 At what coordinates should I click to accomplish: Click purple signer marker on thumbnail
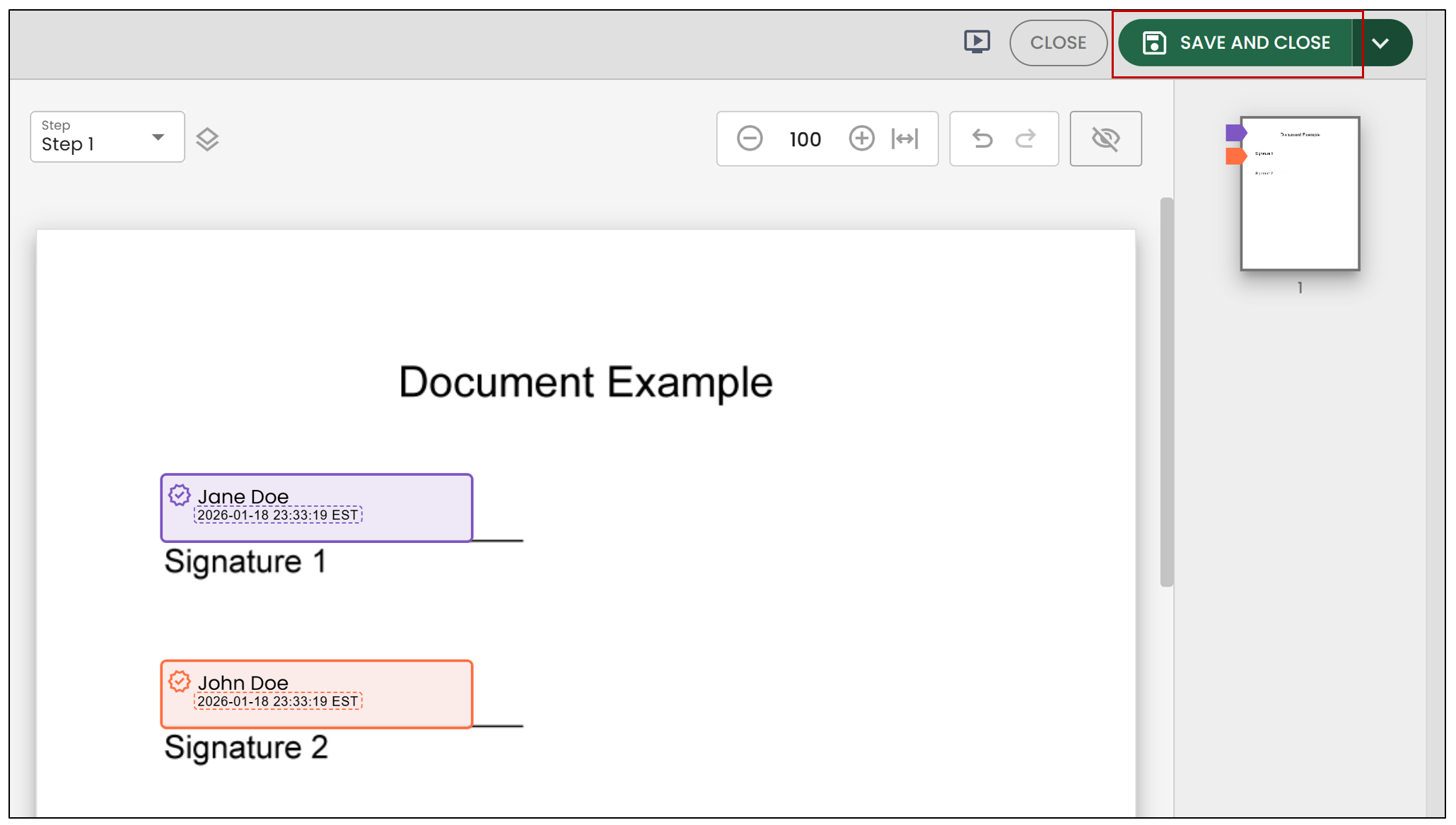pyautogui.click(x=1236, y=132)
